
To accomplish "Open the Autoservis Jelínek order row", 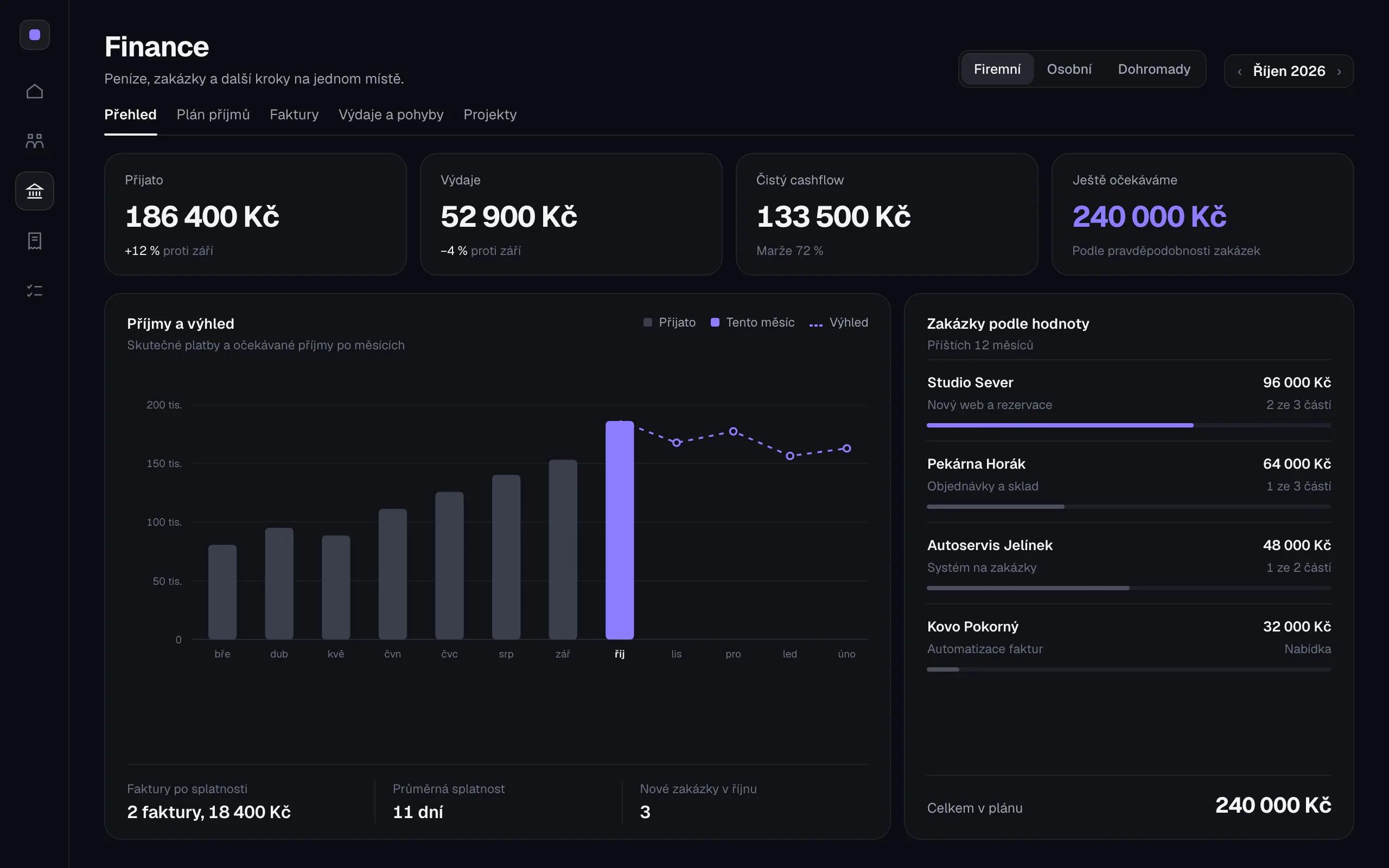I will click(x=1129, y=563).
